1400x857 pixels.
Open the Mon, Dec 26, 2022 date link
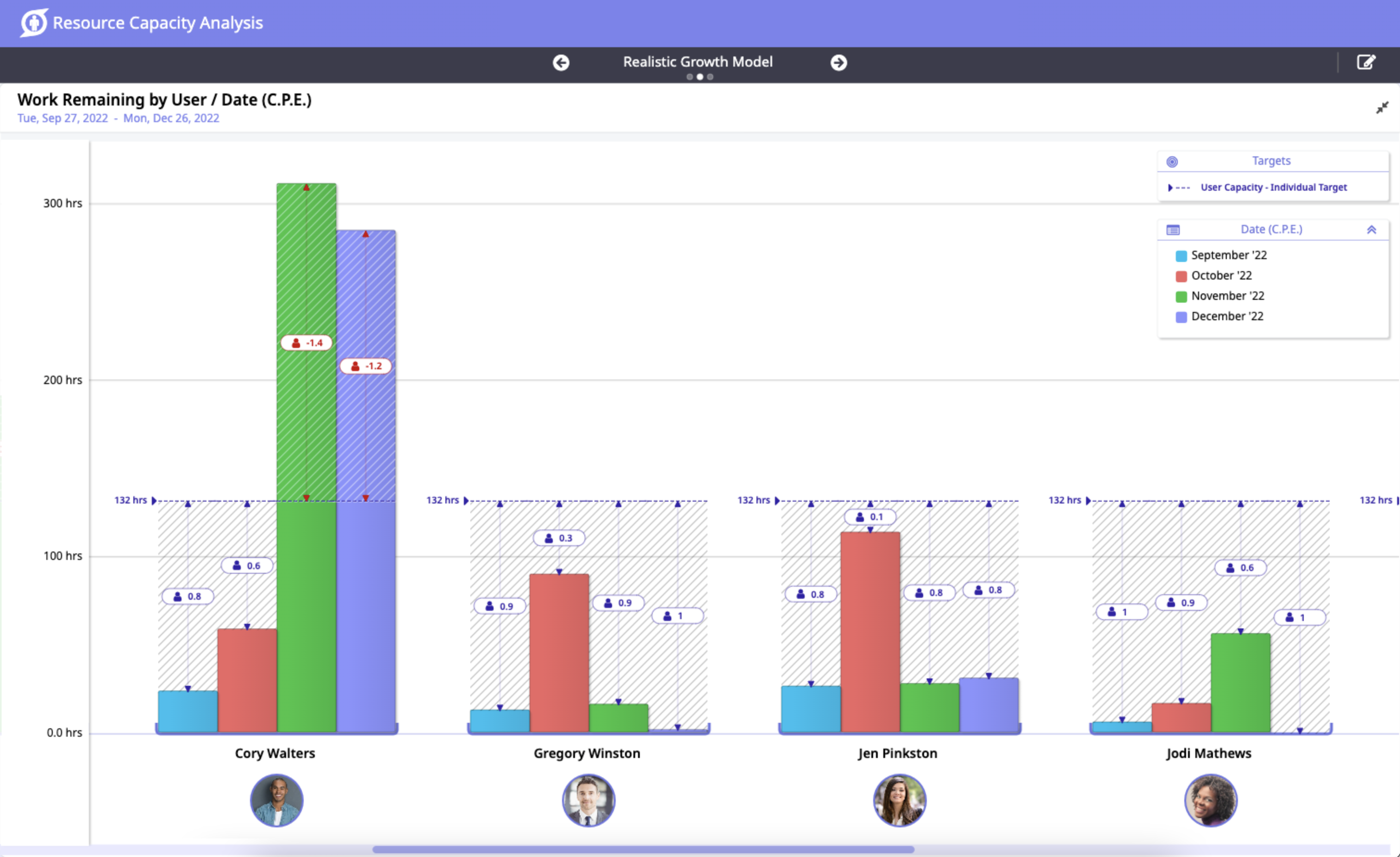(x=172, y=118)
